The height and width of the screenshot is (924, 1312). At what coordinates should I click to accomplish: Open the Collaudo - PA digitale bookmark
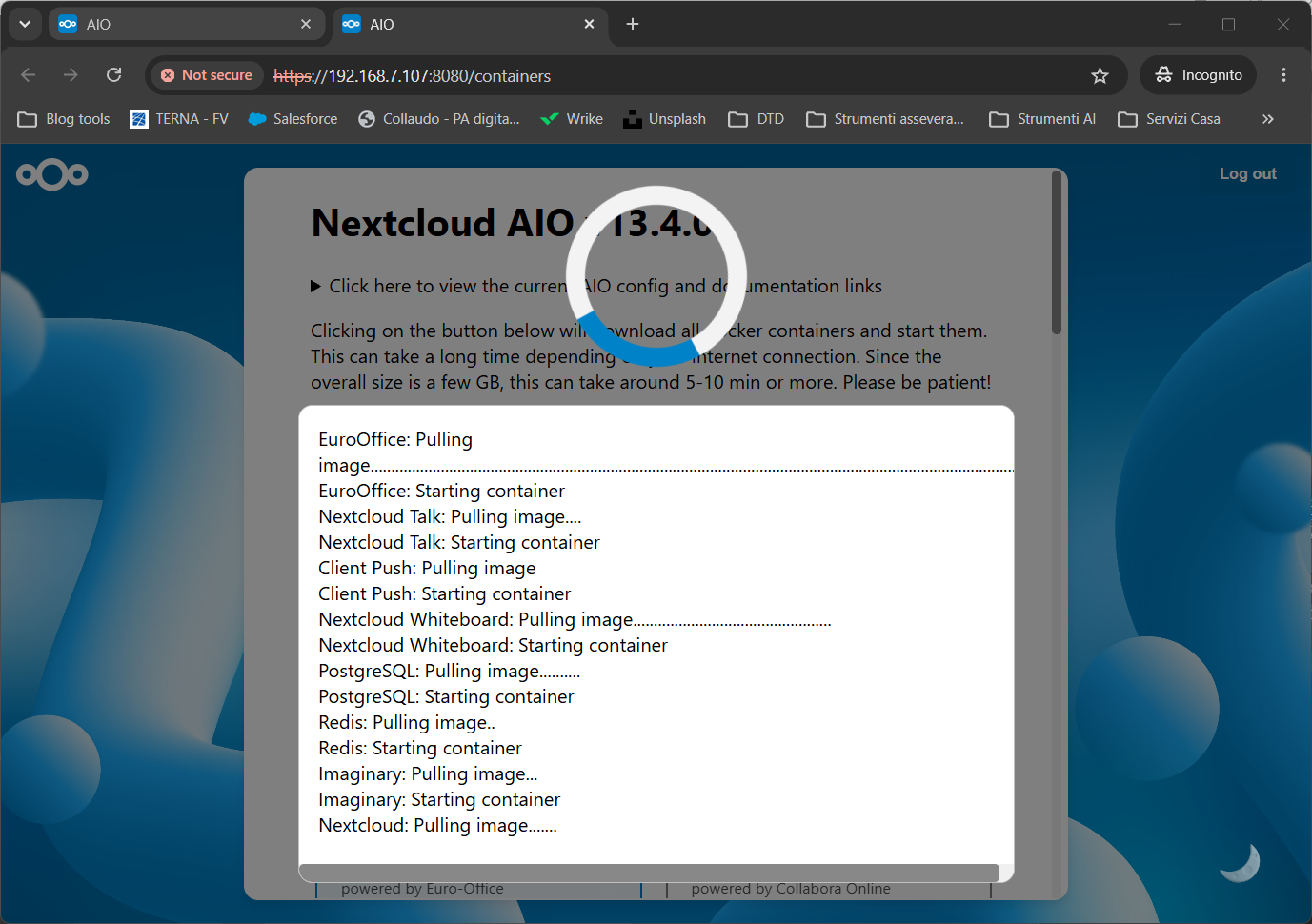click(x=439, y=119)
